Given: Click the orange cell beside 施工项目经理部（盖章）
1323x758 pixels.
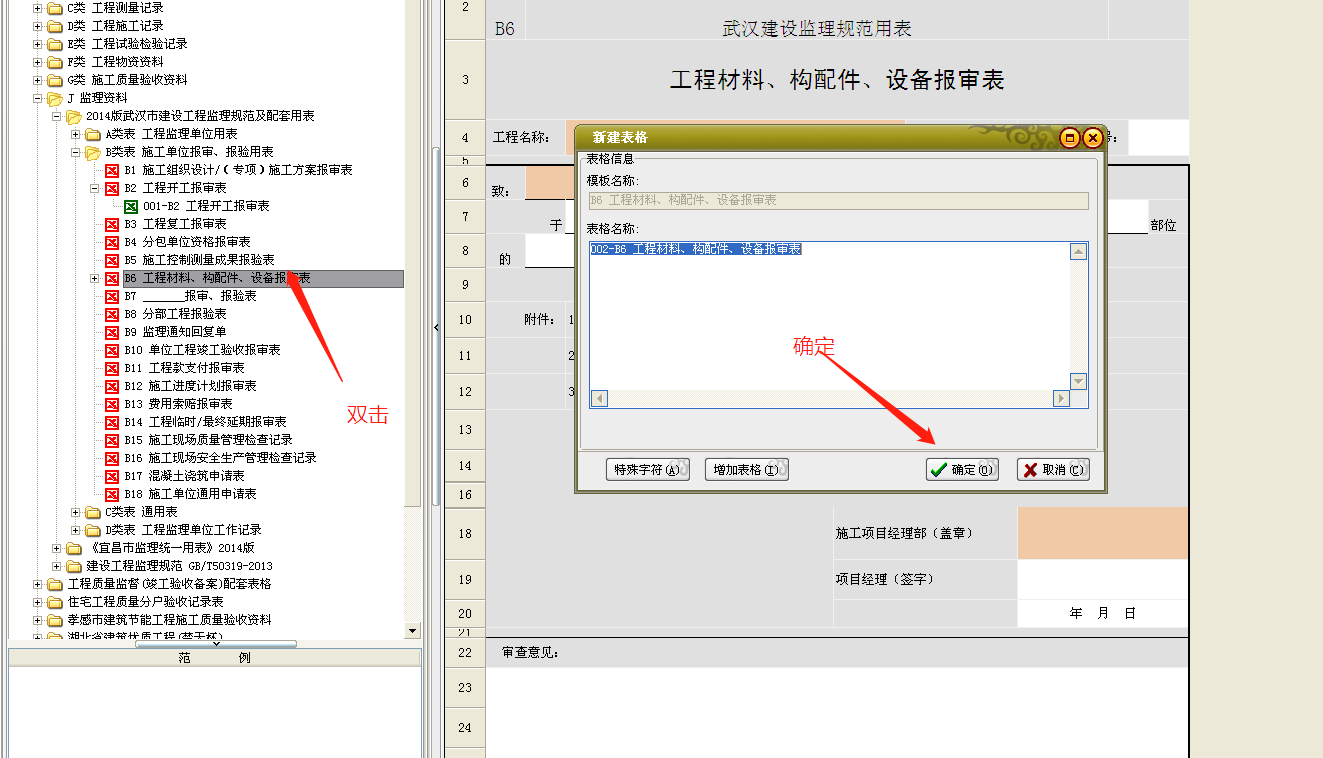Looking at the screenshot, I should click(1103, 533).
